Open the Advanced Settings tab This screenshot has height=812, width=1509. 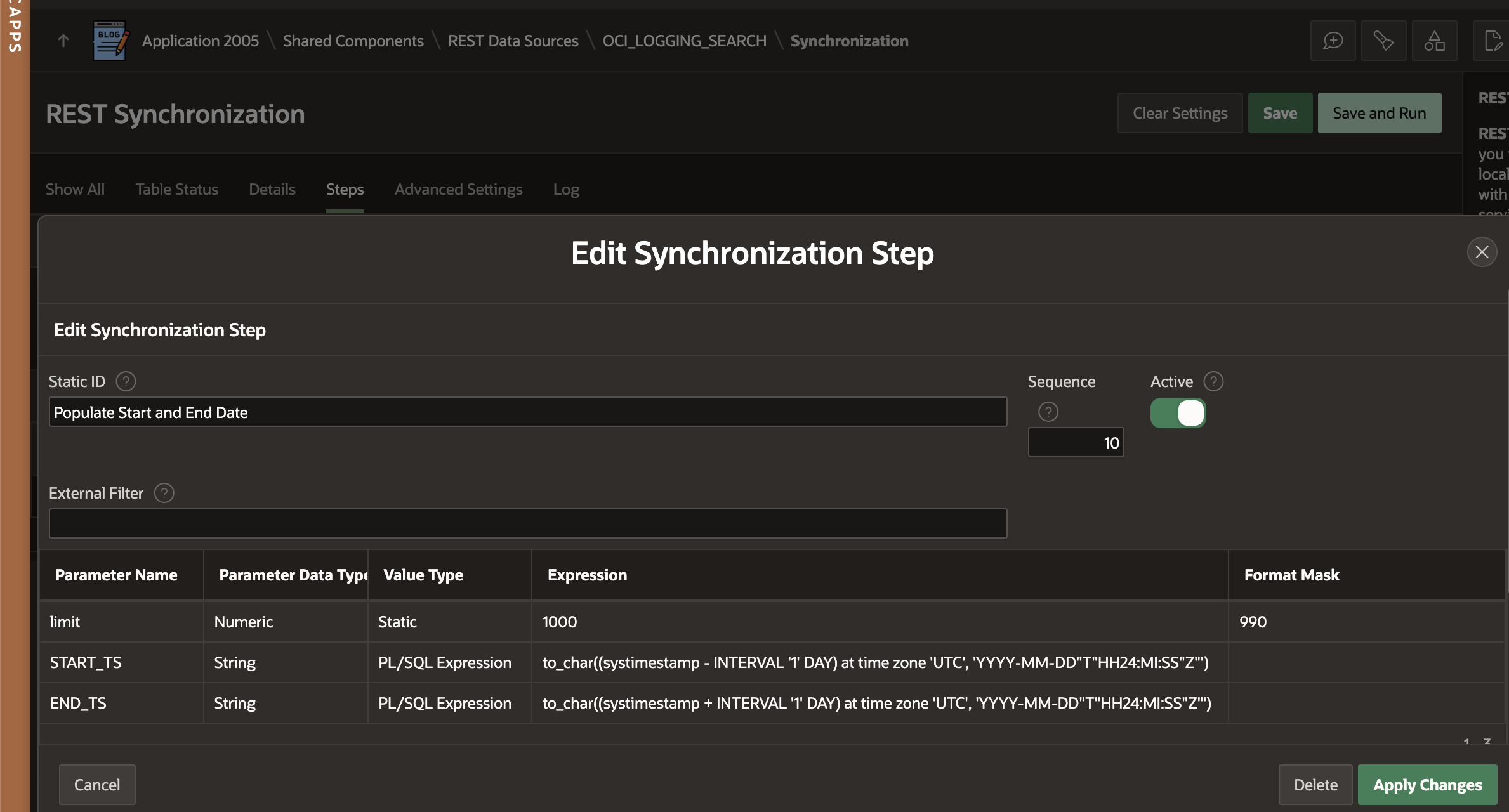click(458, 189)
